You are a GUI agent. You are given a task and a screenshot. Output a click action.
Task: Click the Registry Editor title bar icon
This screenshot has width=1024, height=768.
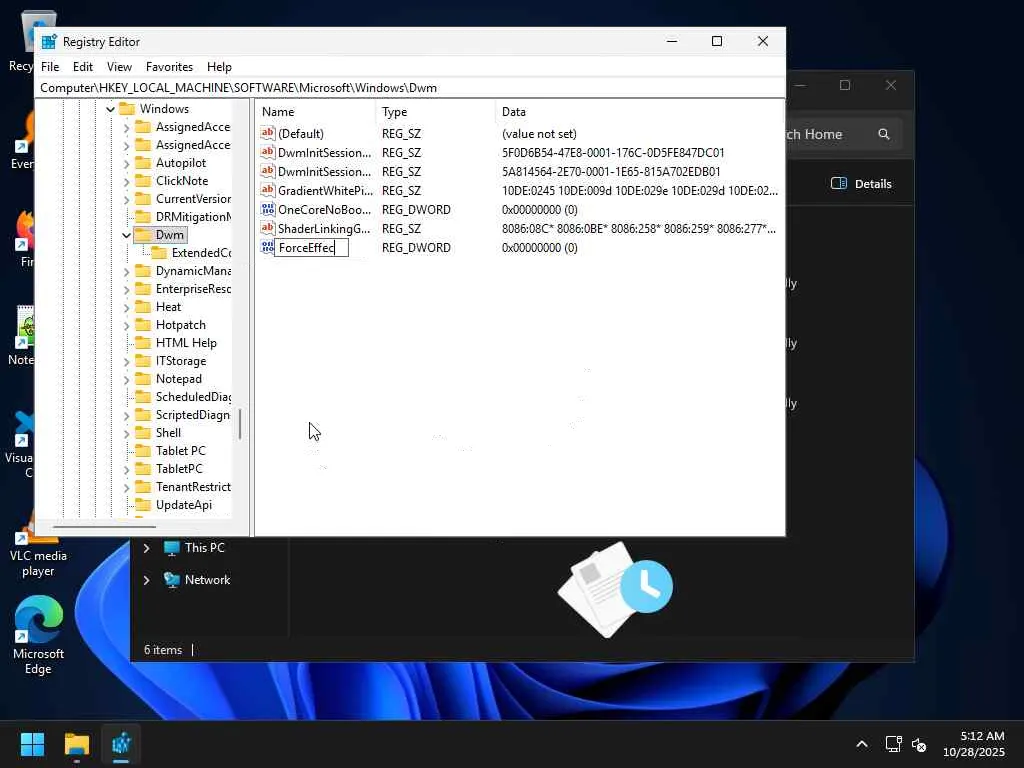[x=49, y=42]
